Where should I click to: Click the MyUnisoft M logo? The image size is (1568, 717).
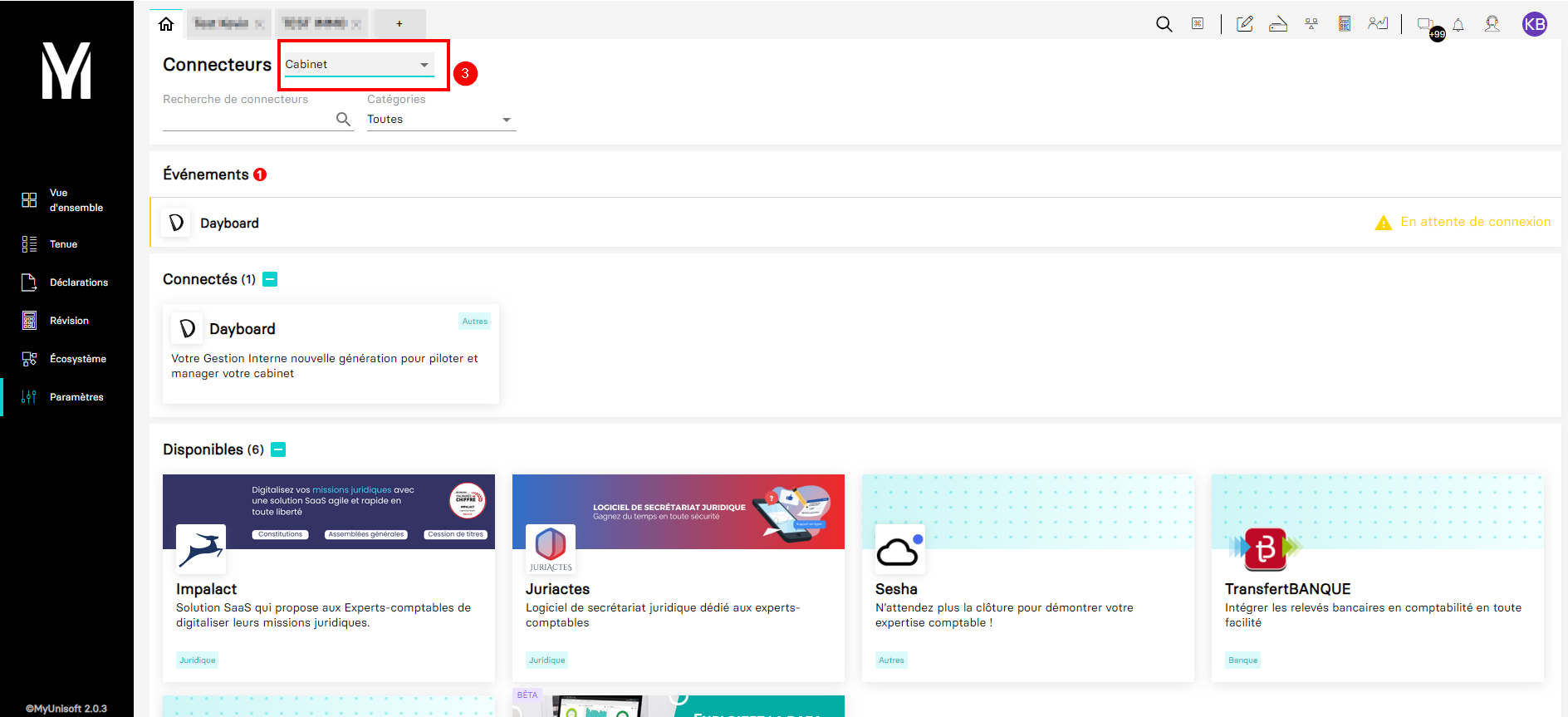point(66,71)
